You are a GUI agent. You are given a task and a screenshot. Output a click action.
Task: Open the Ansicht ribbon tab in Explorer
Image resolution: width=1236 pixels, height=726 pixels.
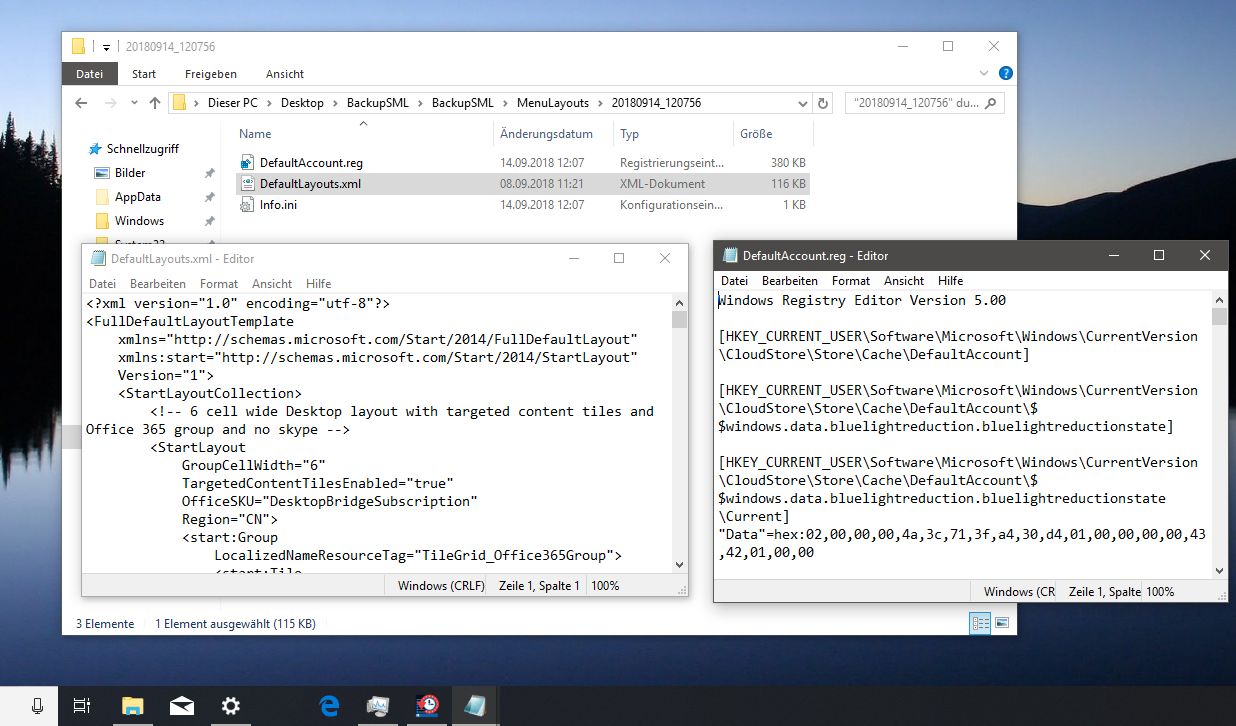coord(285,74)
